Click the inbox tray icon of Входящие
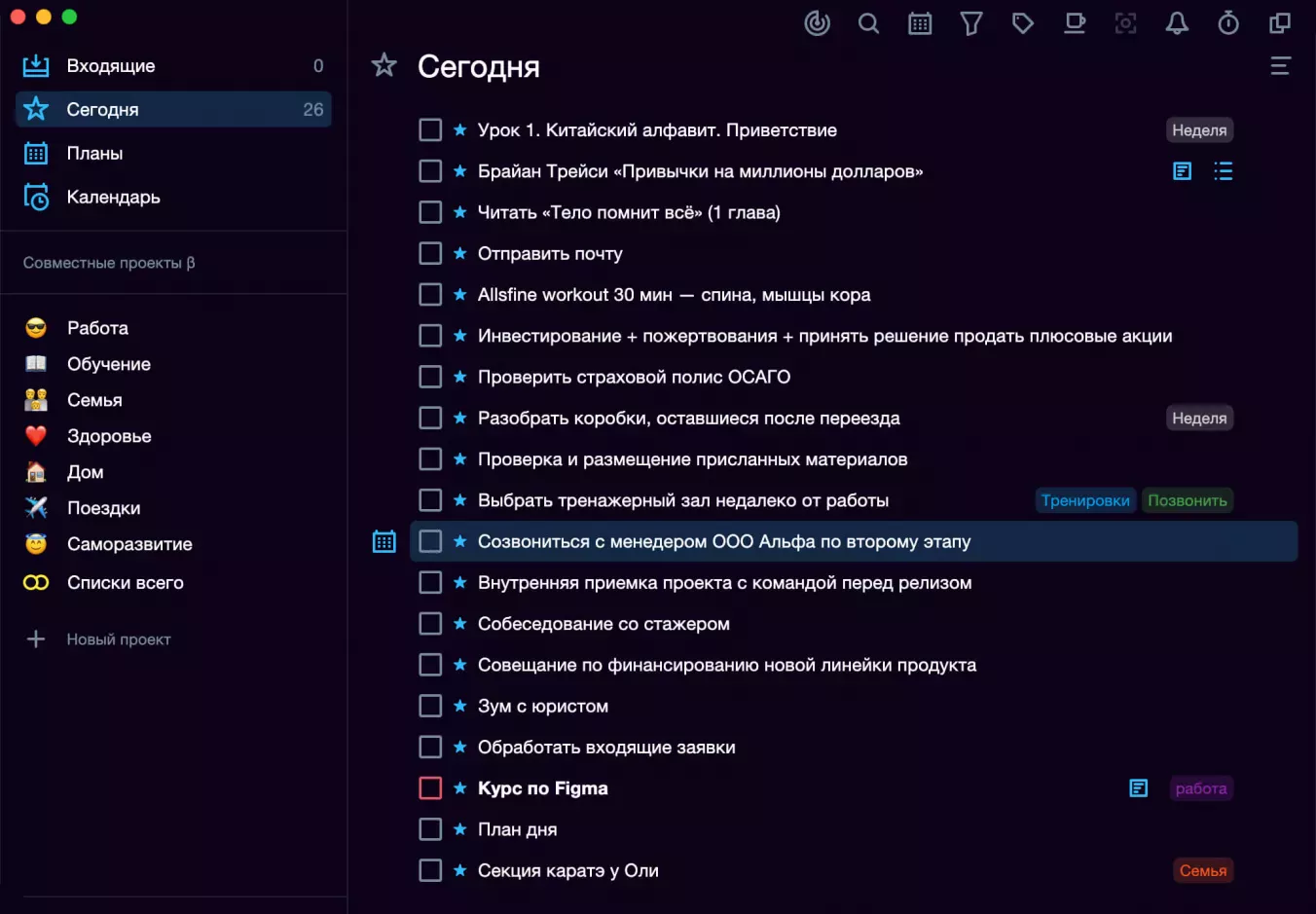This screenshot has width=1316, height=914. [x=36, y=65]
